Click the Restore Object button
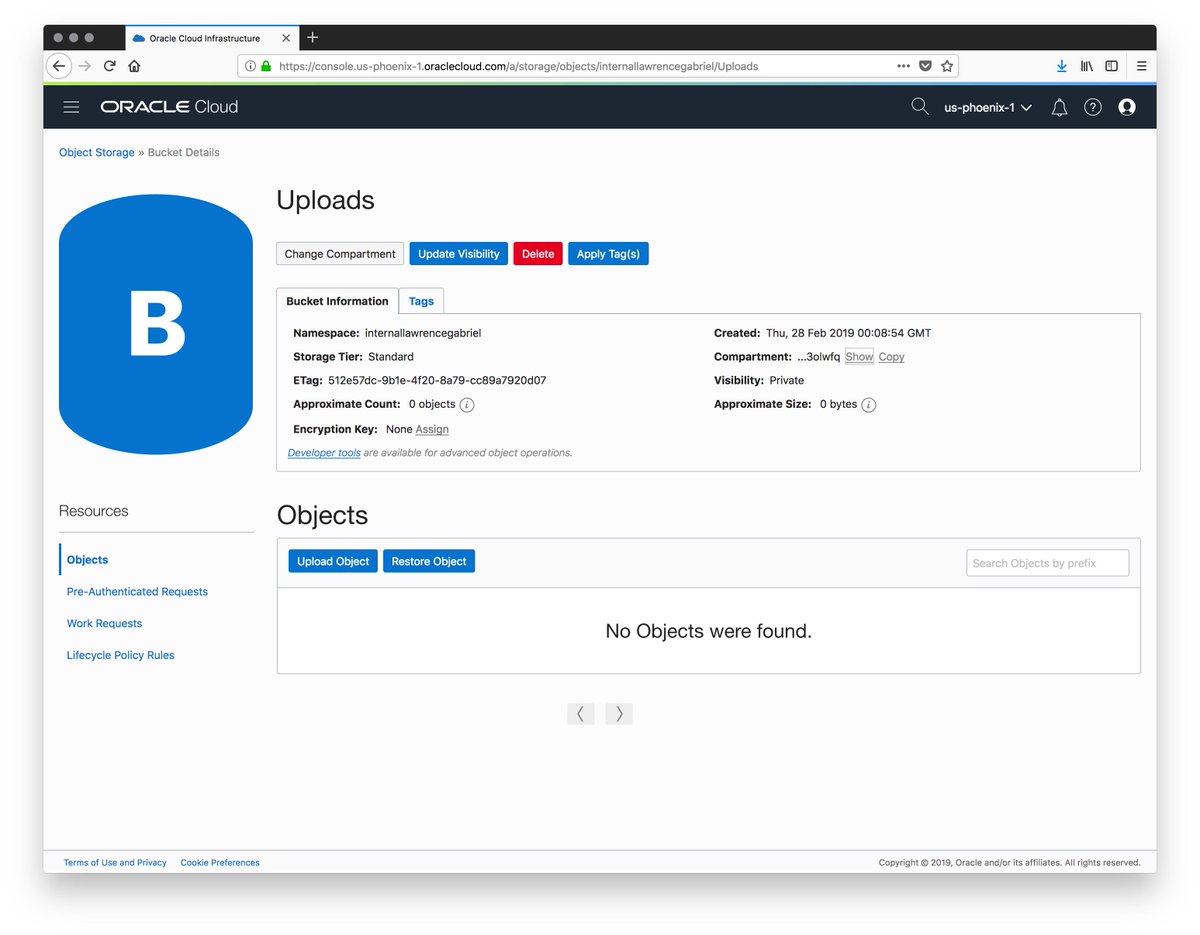Screen dimensions: 1200x935 (x=429, y=561)
